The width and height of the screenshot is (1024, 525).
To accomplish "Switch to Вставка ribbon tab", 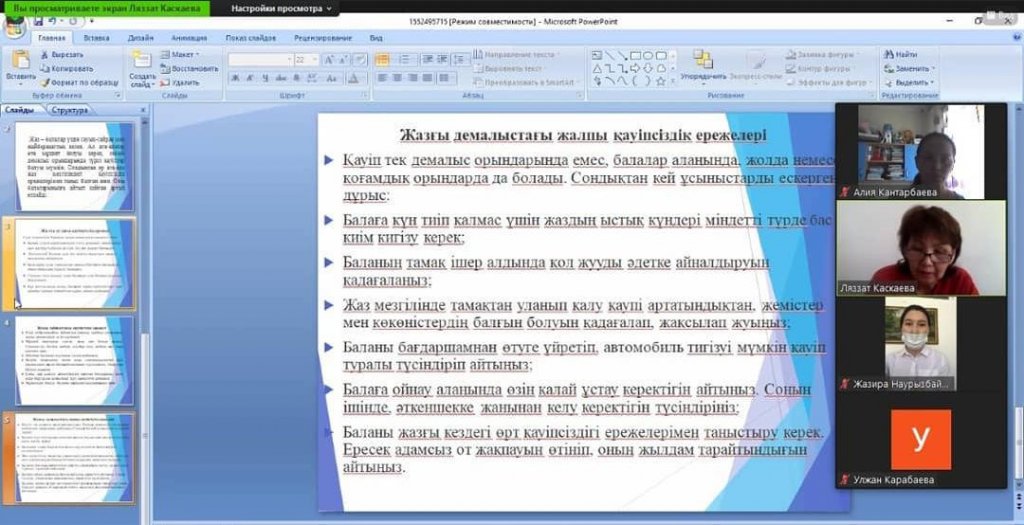I will [x=96, y=38].
